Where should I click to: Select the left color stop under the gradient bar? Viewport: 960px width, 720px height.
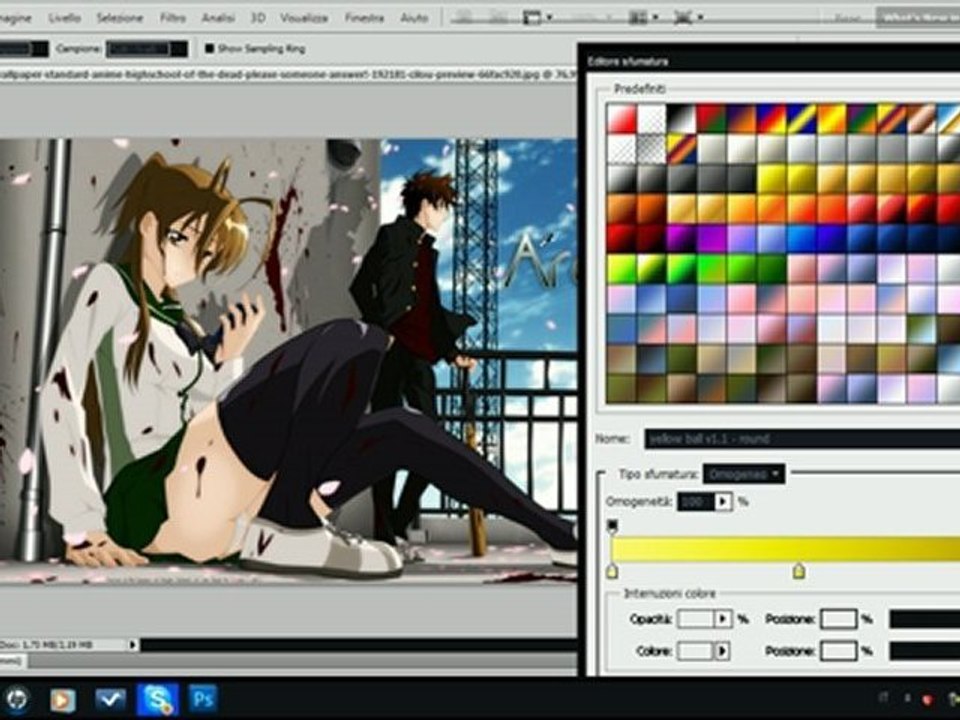pos(612,571)
